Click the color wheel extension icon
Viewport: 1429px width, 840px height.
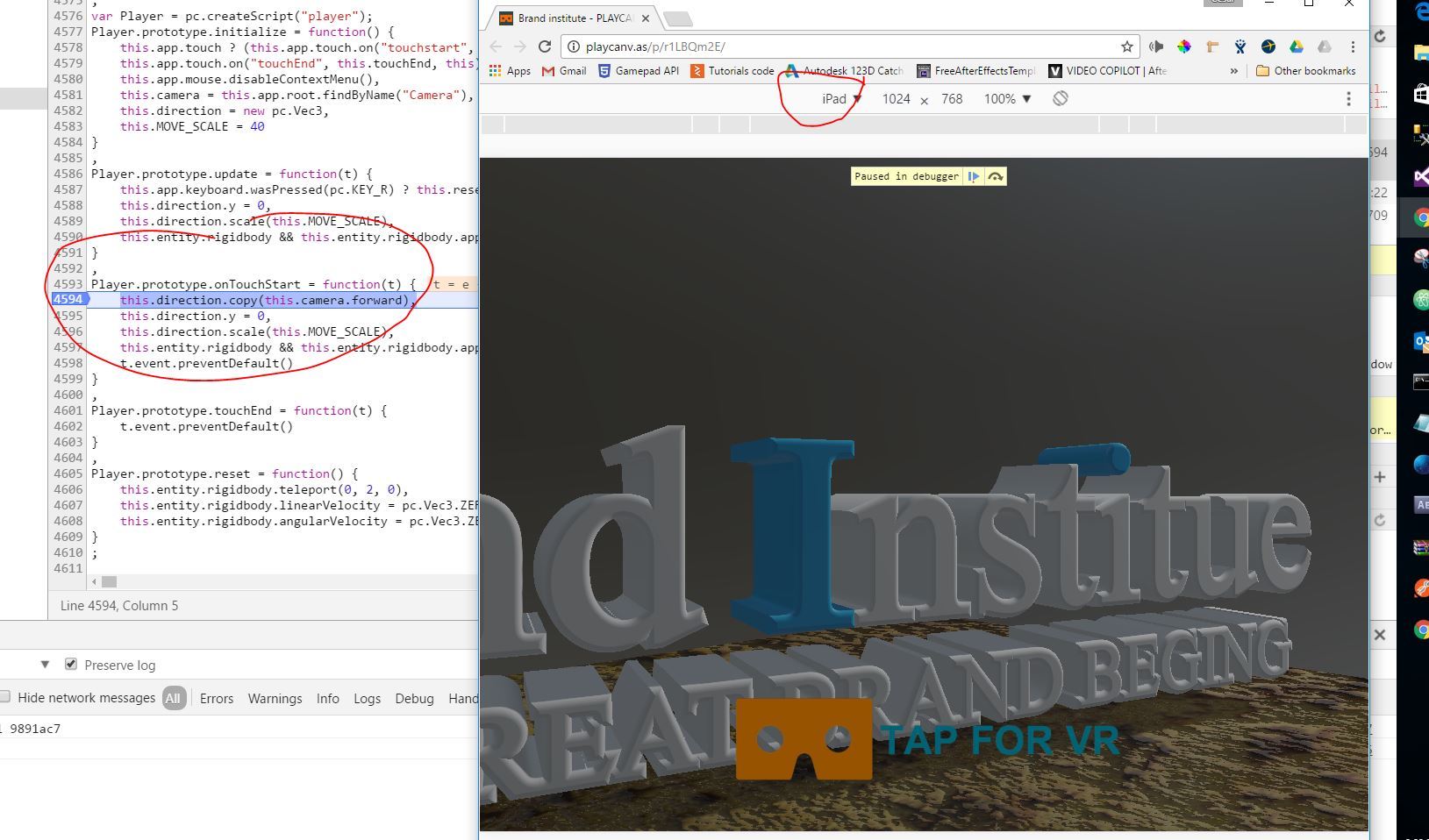point(1184,46)
